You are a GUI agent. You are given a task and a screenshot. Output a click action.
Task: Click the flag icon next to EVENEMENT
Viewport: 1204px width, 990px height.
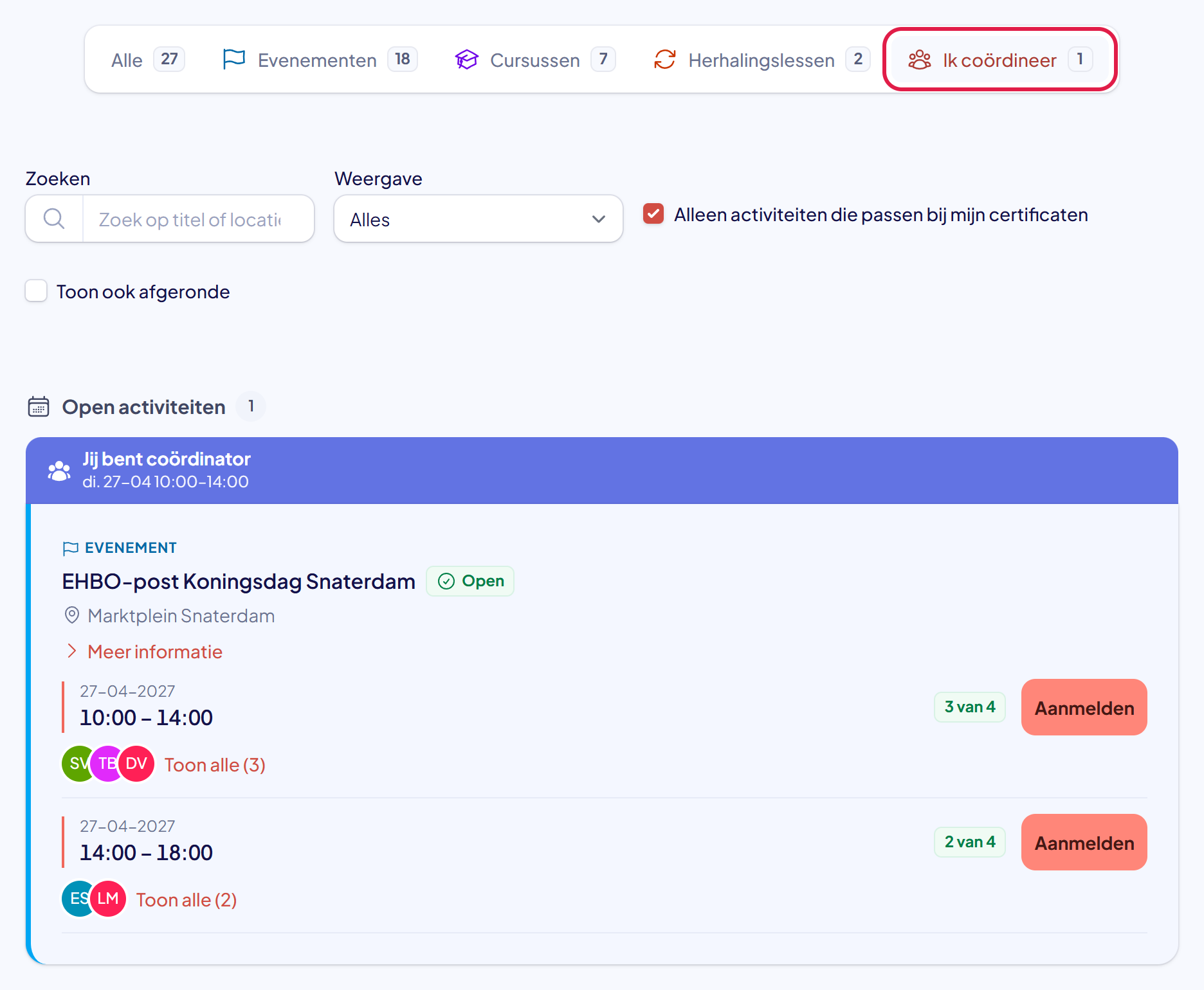pos(70,548)
